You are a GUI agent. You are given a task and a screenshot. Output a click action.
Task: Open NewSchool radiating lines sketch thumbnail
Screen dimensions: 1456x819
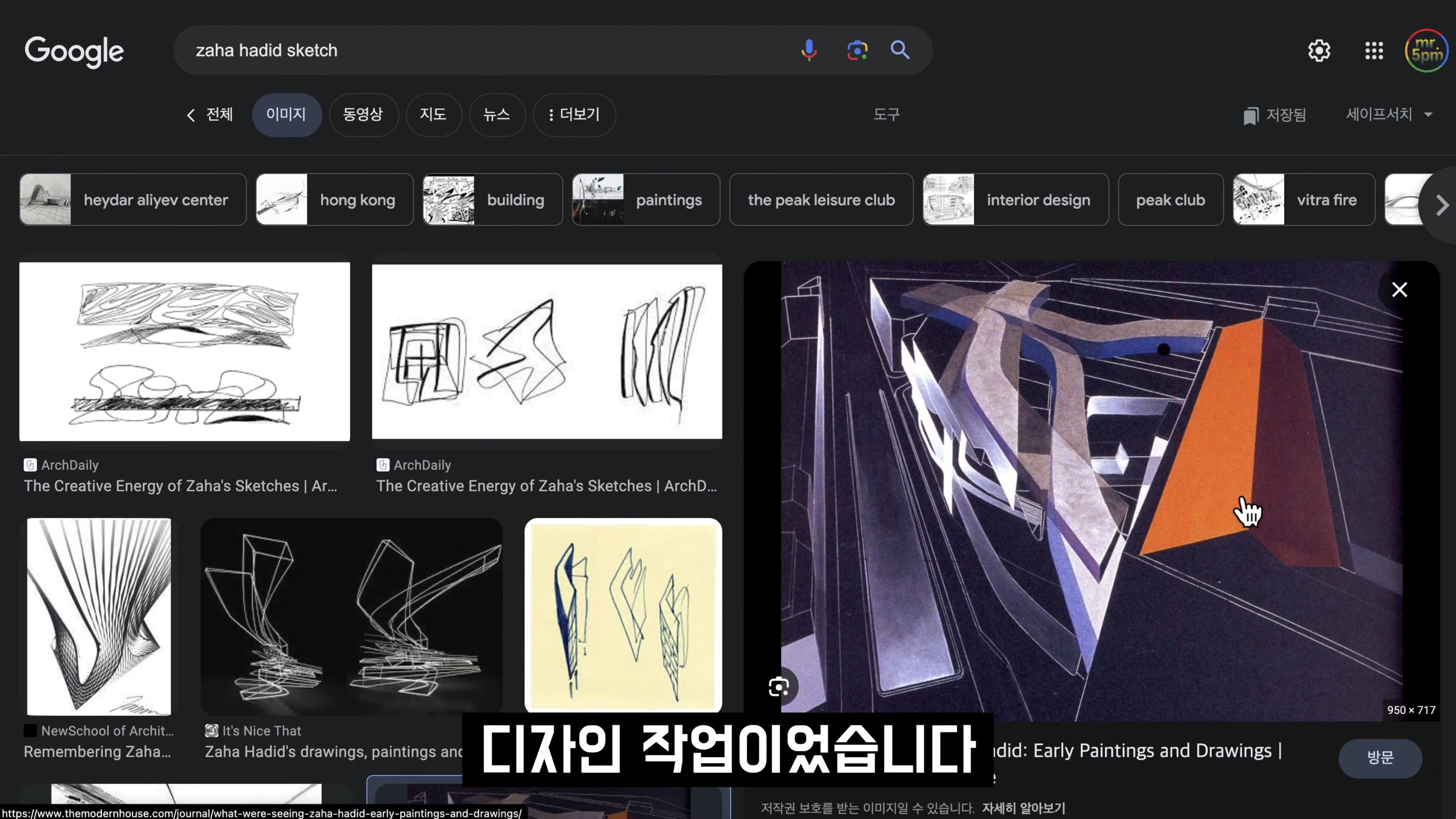pos(99,616)
